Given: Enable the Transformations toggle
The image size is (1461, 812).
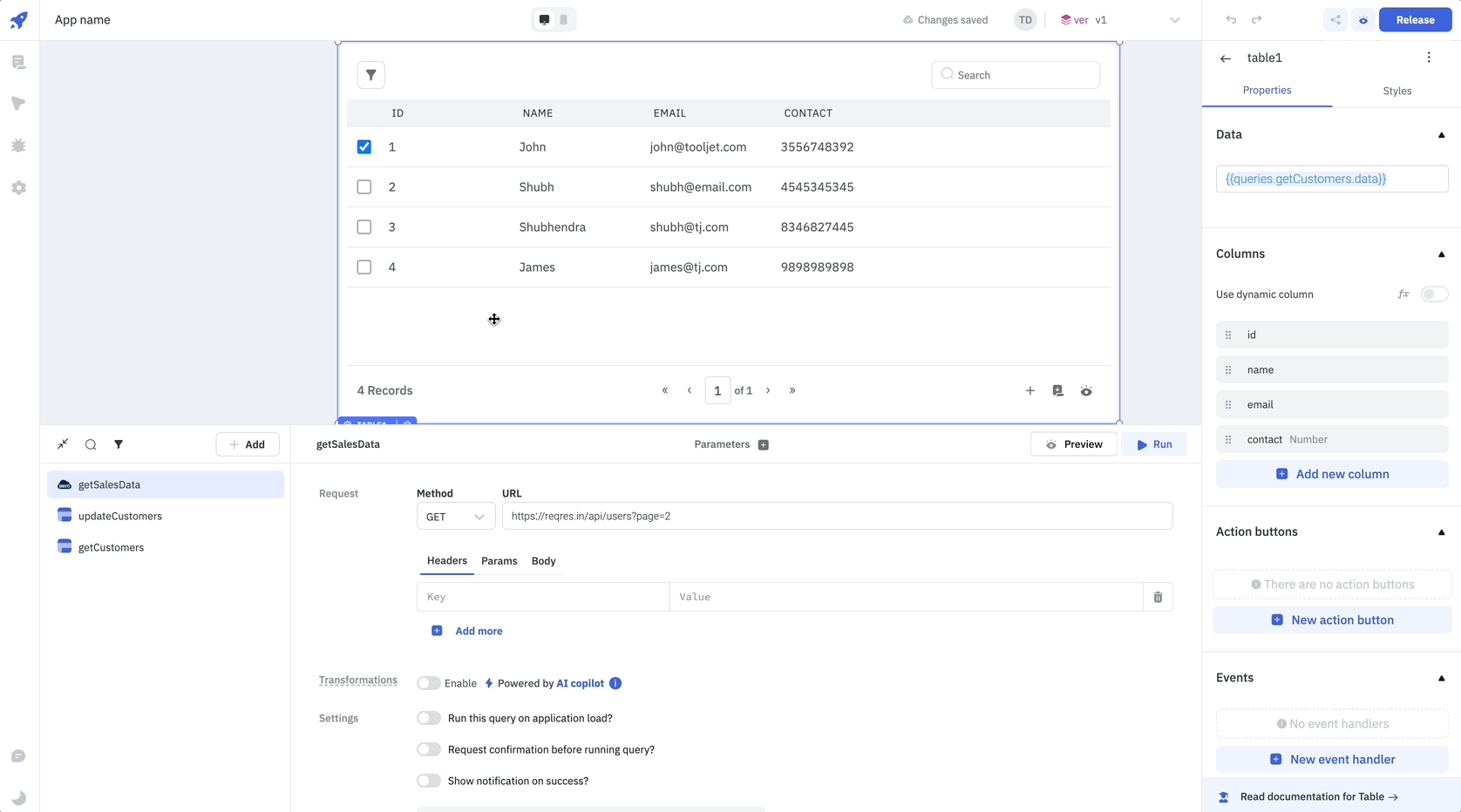Looking at the screenshot, I should point(428,684).
